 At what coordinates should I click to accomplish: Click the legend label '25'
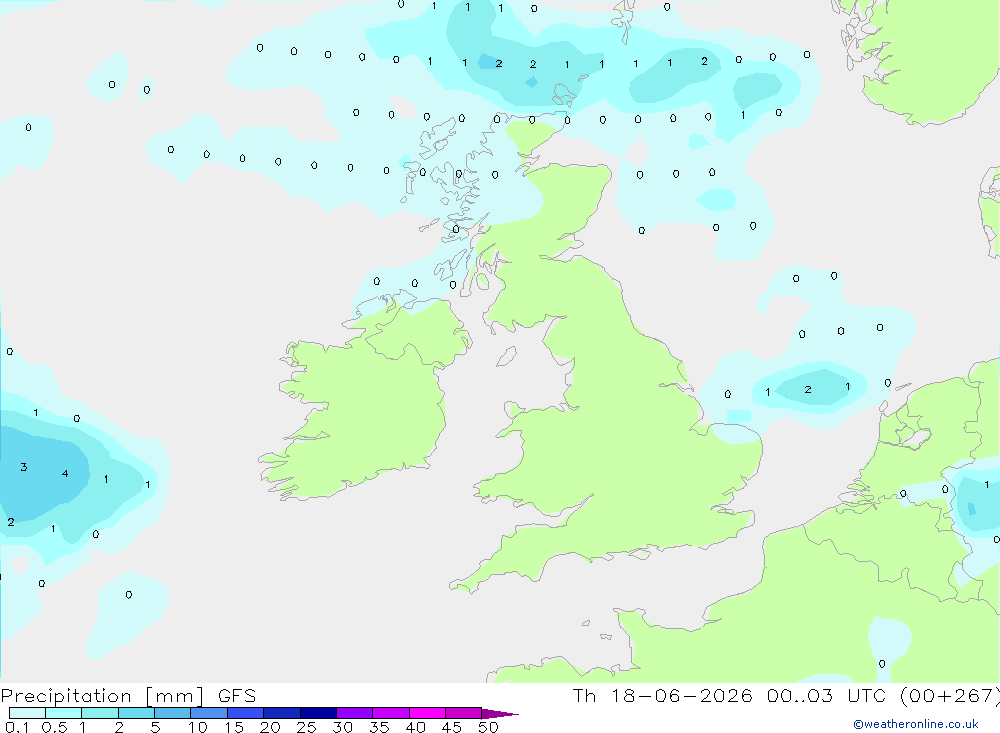coord(306,727)
